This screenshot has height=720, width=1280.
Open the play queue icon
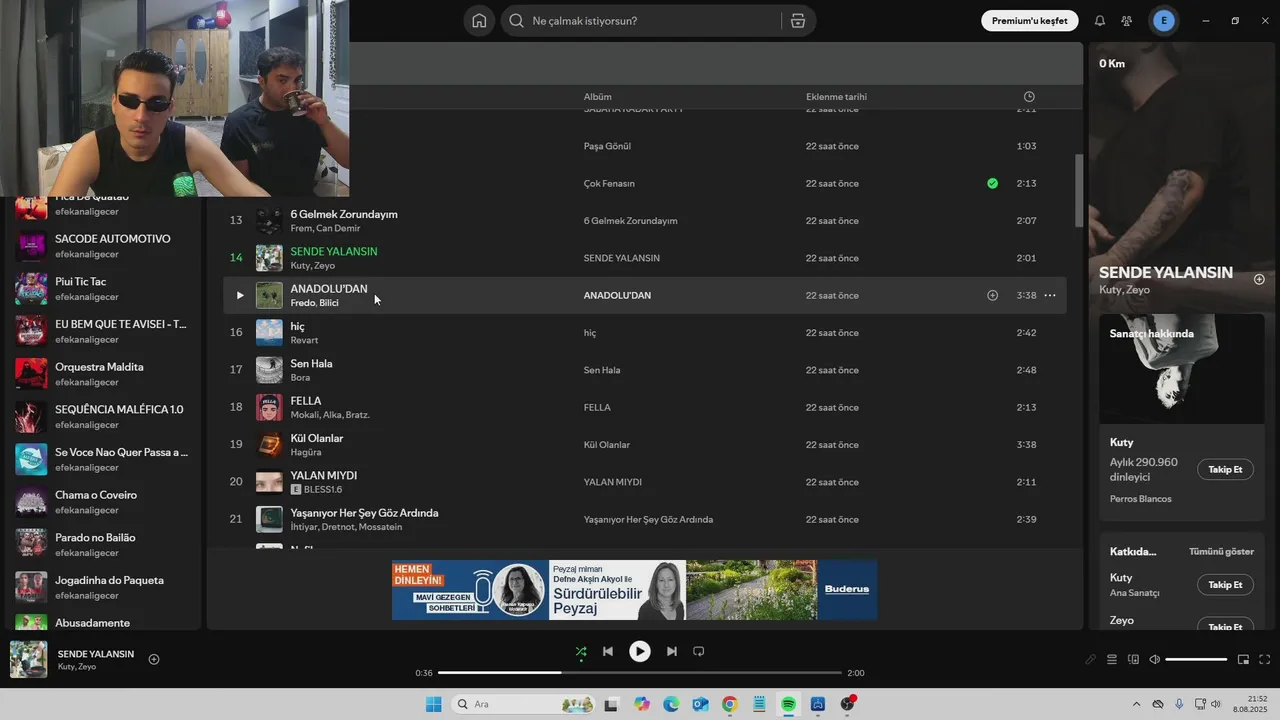pyautogui.click(x=1112, y=660)
